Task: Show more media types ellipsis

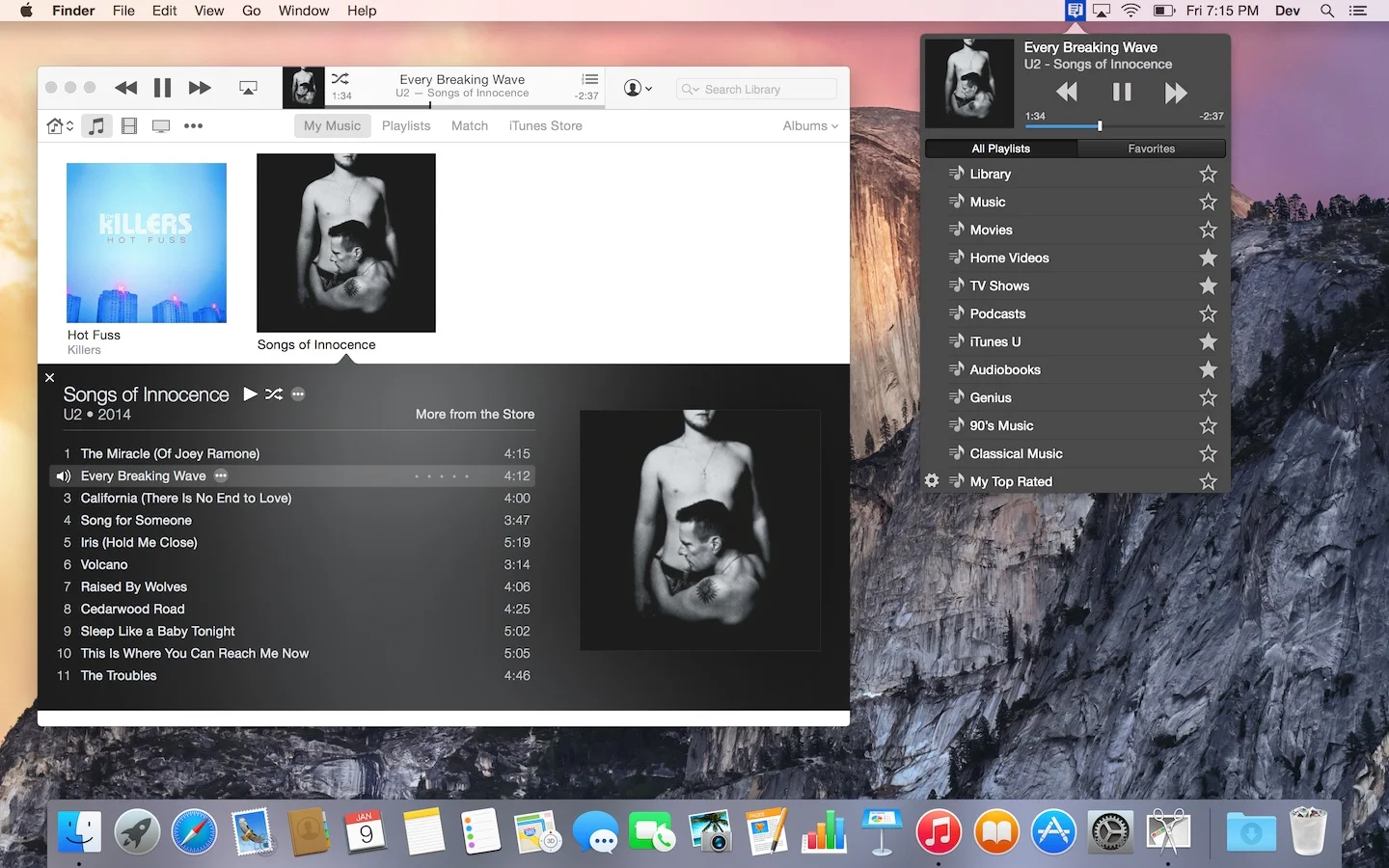Action: click(193, 125)
